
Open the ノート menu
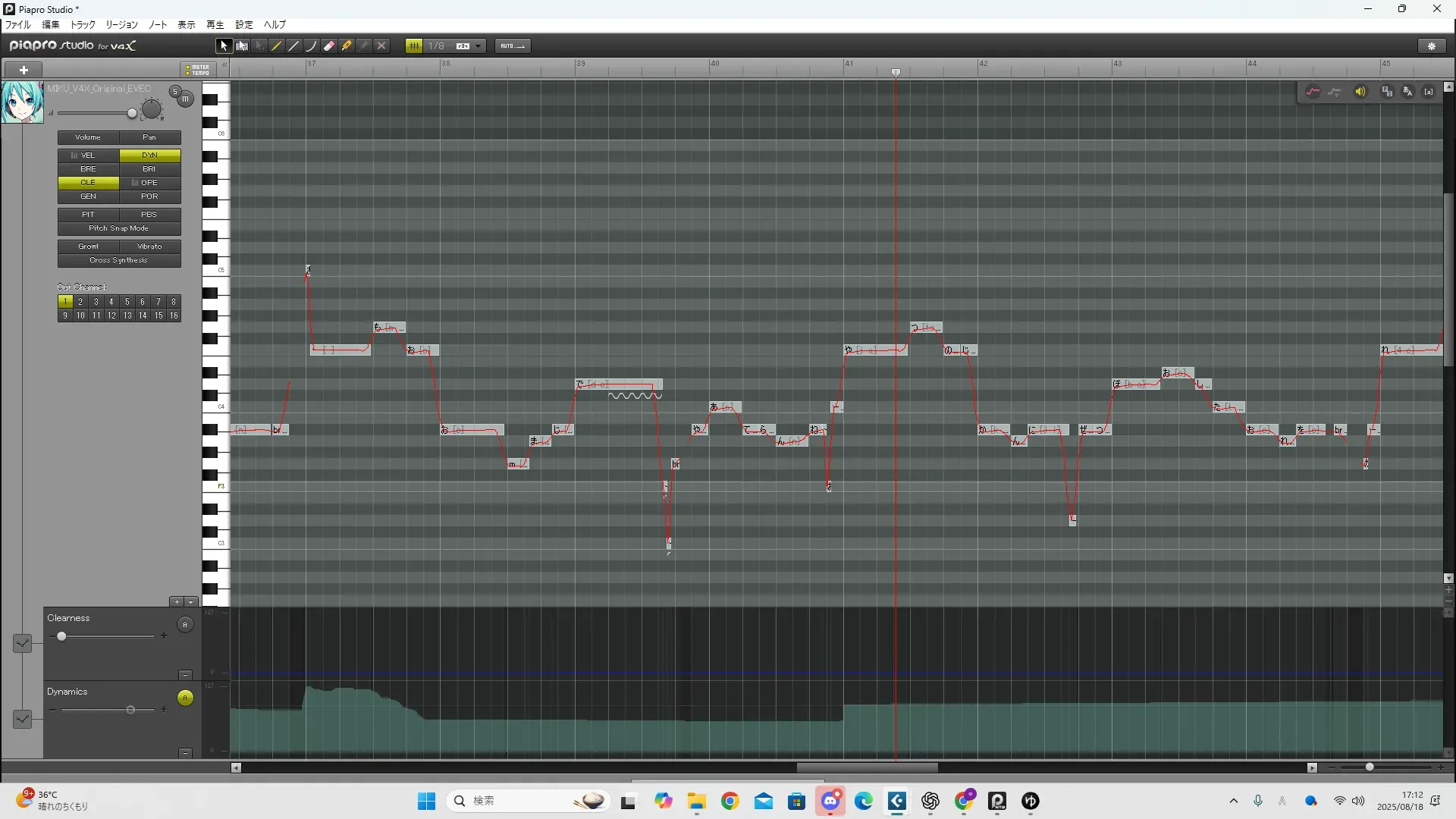[x=158, y=25]
